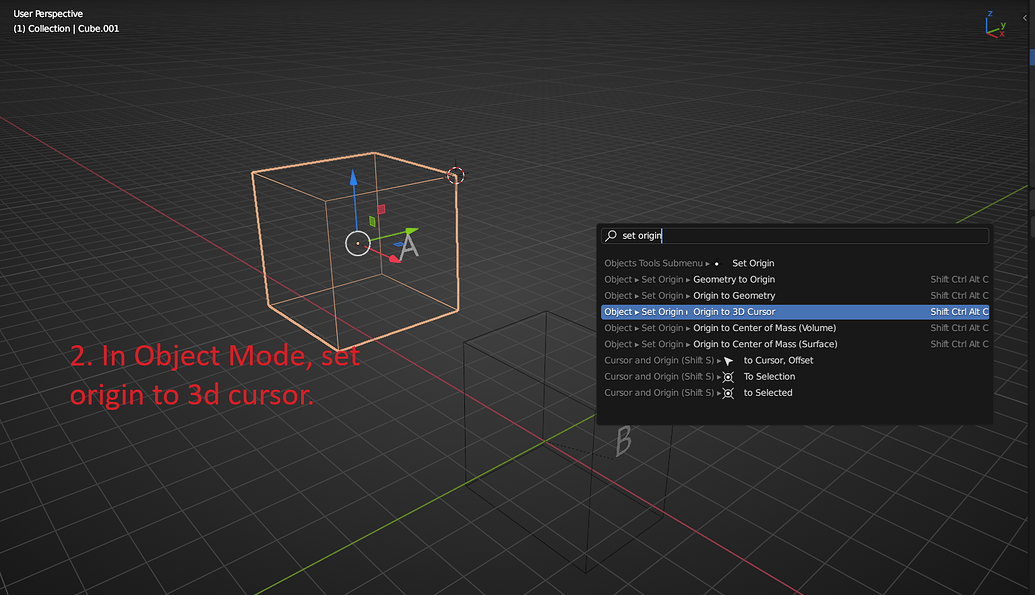
Task: Click the magnifier icon in search box
Action: point(611,236)
